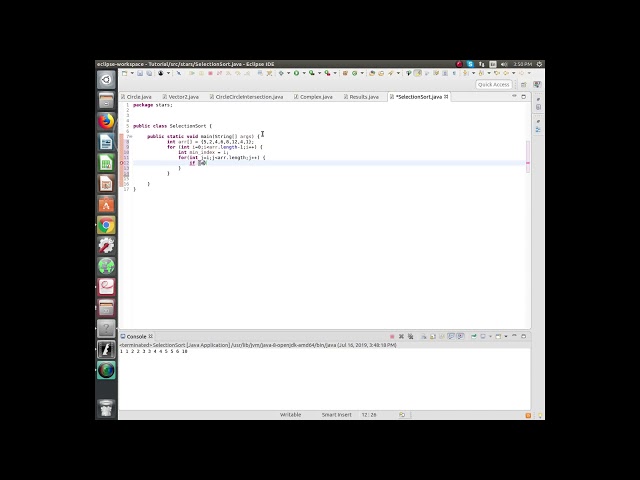Viewport: 640px width, 480px height.
Task: Toggle show console on standard out
Action: pyautogui.click(x=451, y=336)
